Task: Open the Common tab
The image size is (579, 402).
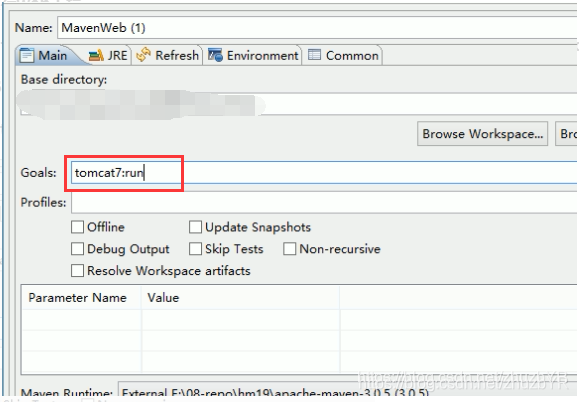Action: (343, 55)
